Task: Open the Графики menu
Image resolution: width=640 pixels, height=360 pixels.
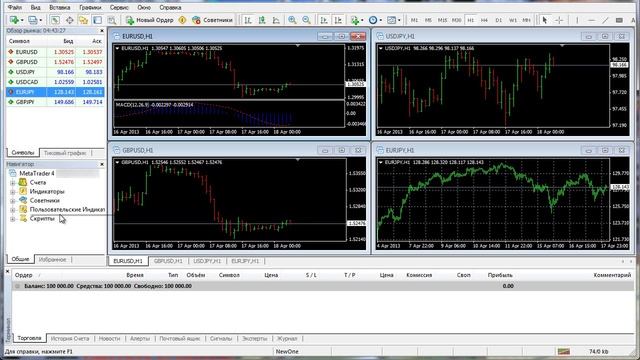Action: pyautogui.click(x=90, y=7)
